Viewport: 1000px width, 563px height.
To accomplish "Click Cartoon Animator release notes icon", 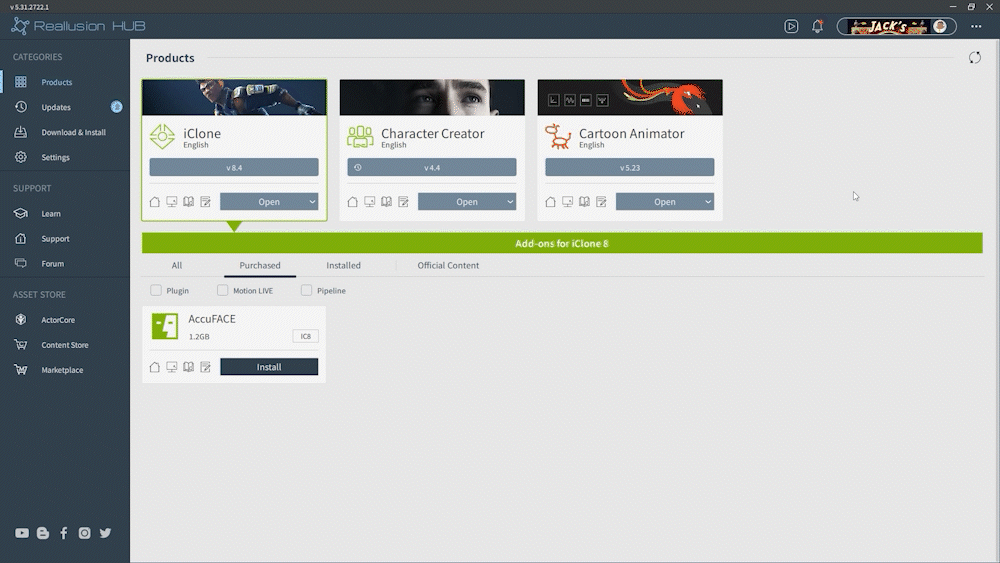I will point(602,202).
